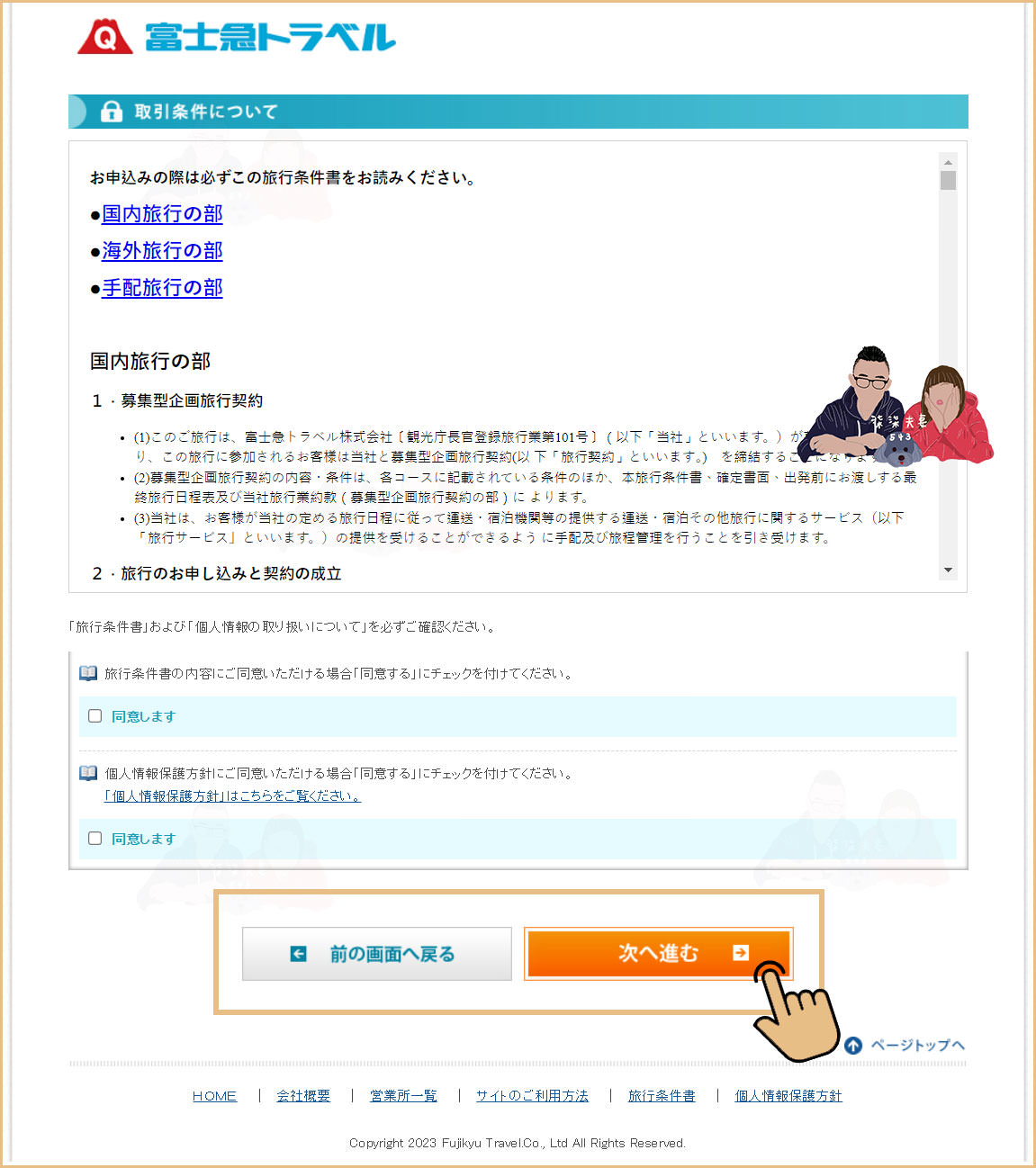
Task: Open the 国内旅行の部 link
Action: click(162, 214)
